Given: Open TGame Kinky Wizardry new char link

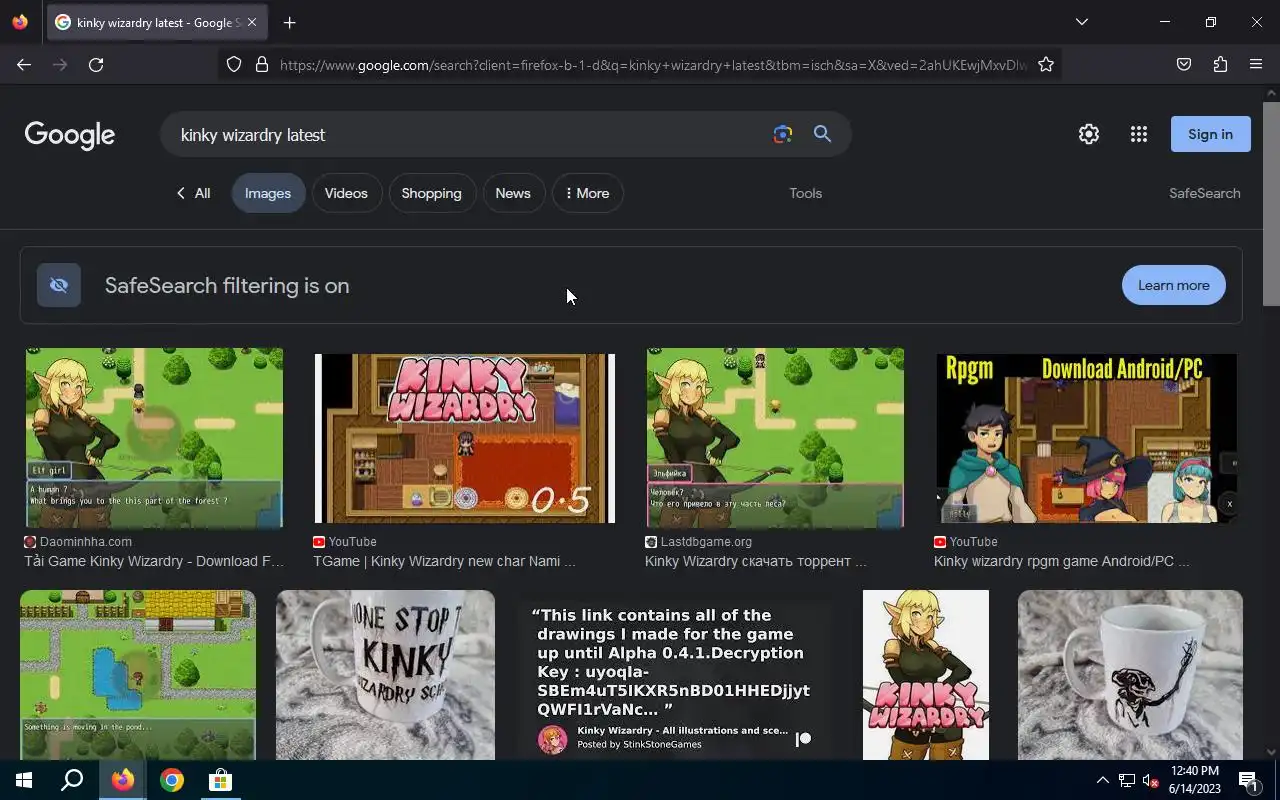Looking at the screenshot, I should [444, 561].
